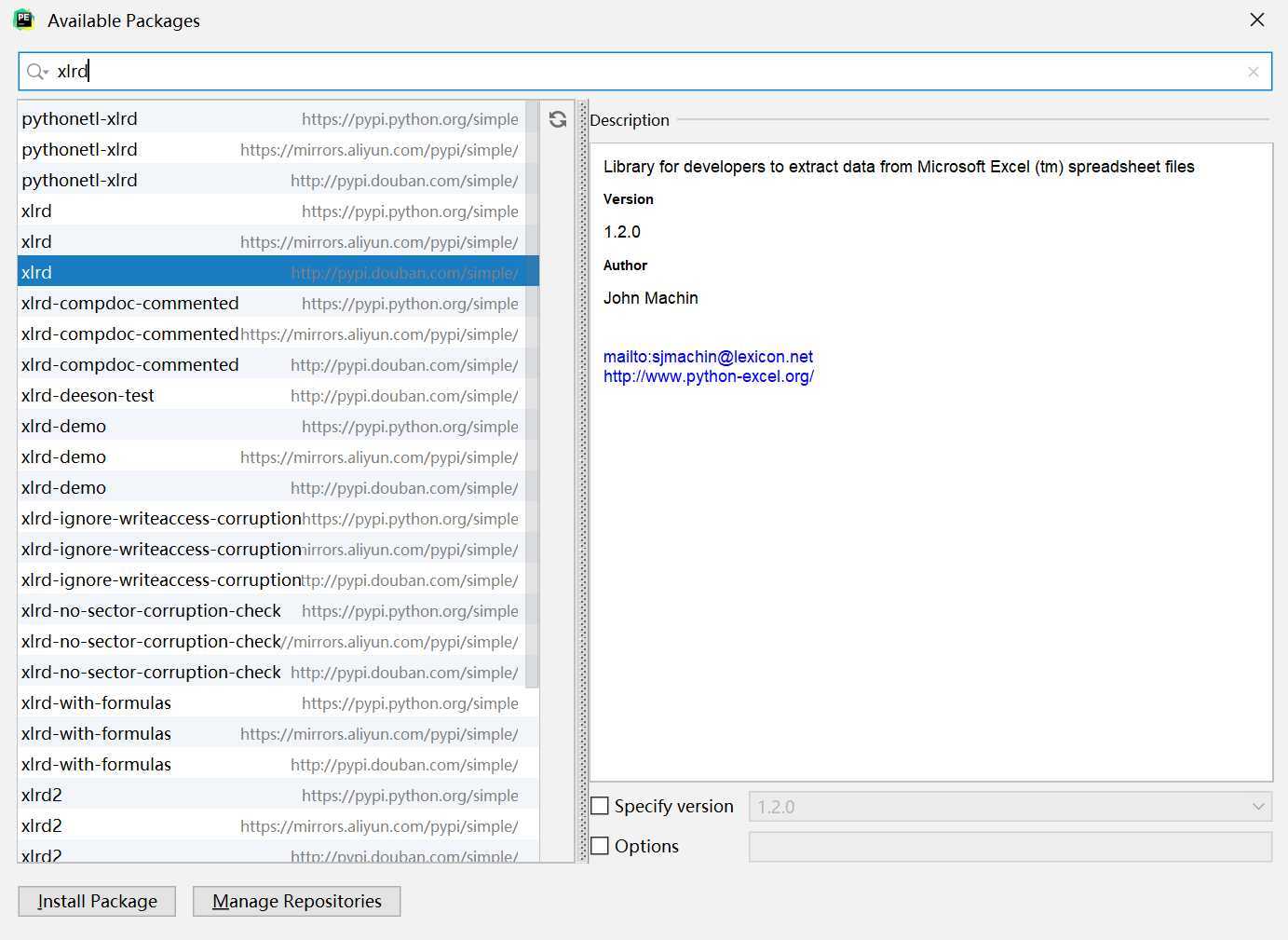This screenshot has height=940, width=1288.
Task: Open the version 1.2.0 dropdown
Action: click(1010, 807)
